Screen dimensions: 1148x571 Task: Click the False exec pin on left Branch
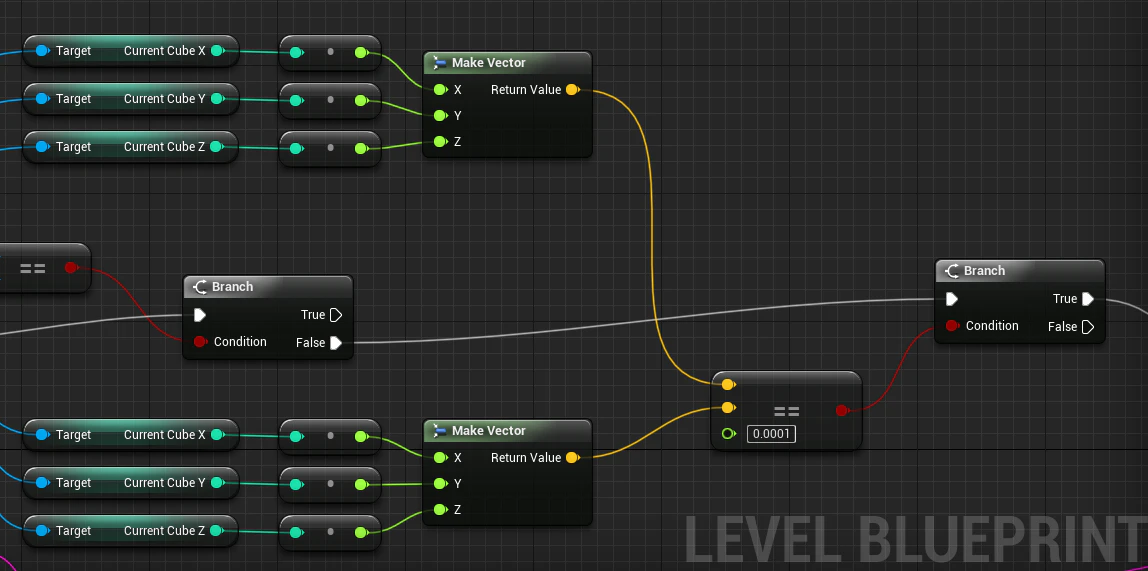tap(336, 343)
